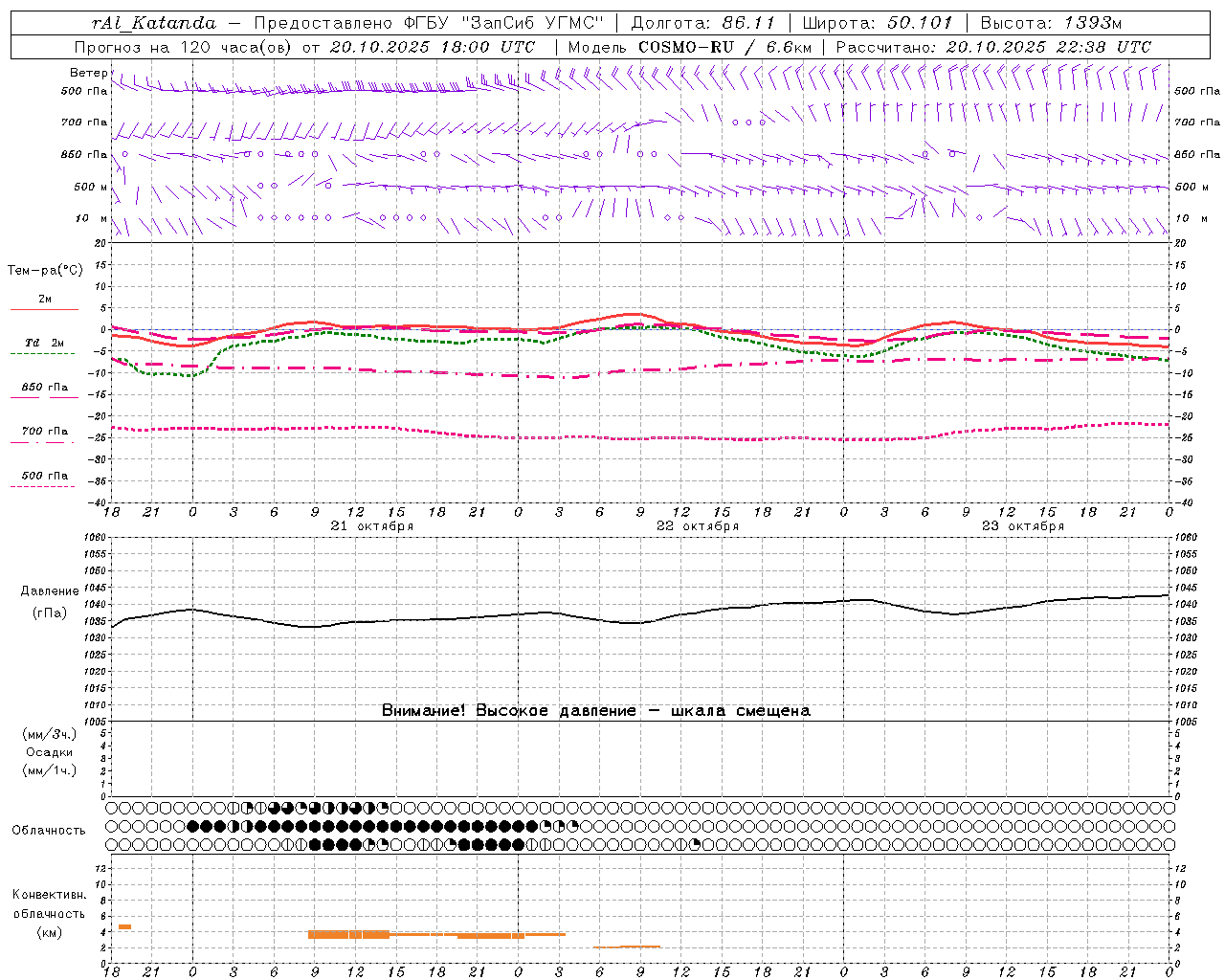
Task: Click the 21 октября date marker
Action: [372, 526]
